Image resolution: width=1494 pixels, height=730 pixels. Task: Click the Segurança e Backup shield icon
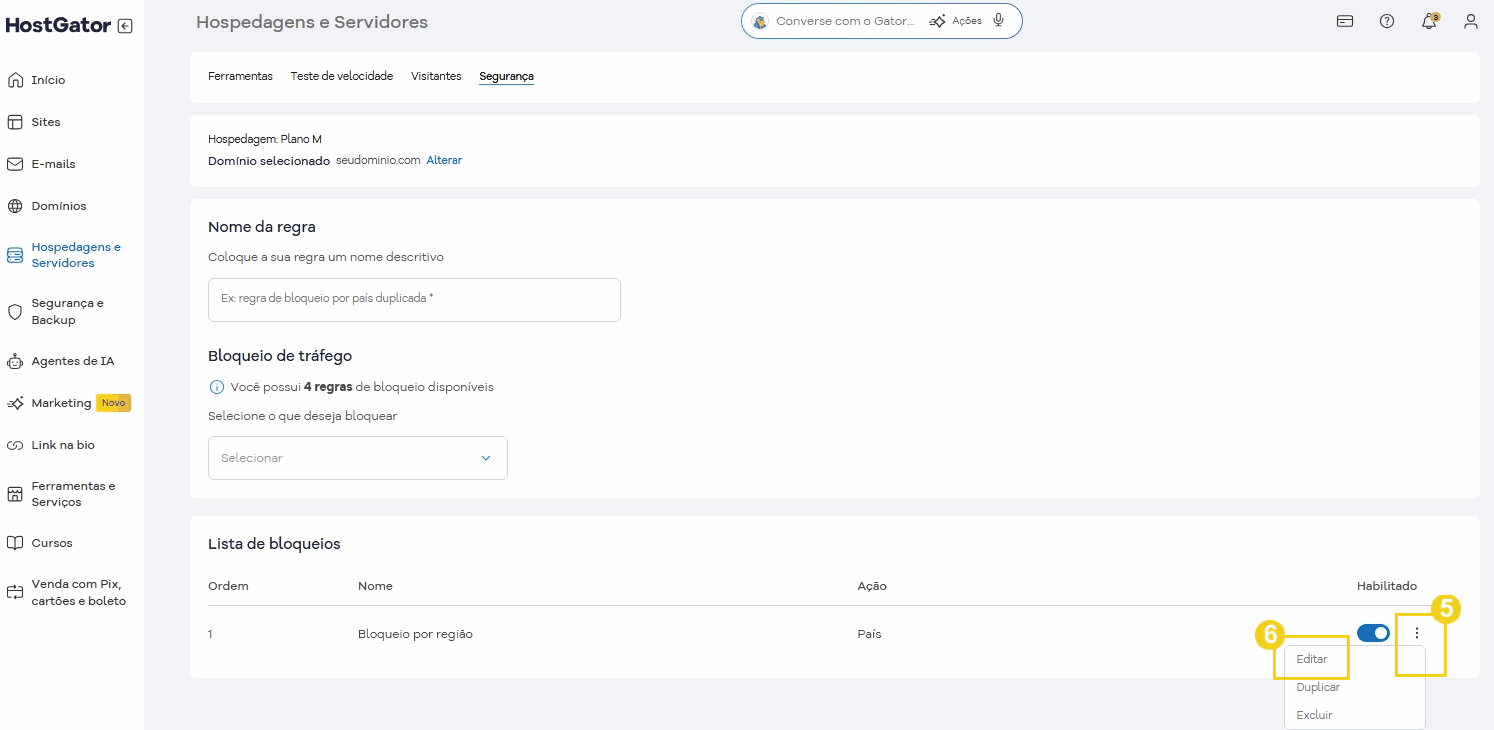coord(14,311)
